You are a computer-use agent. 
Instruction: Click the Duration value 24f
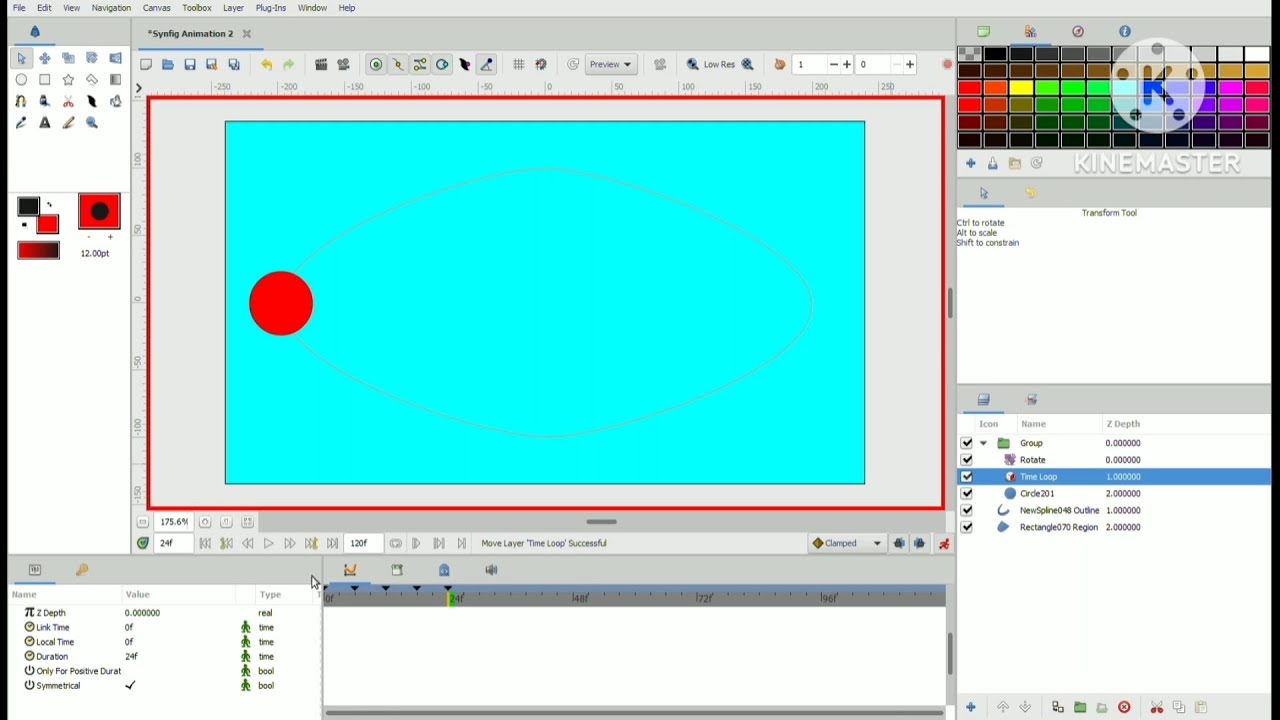(x=132, y=657)
